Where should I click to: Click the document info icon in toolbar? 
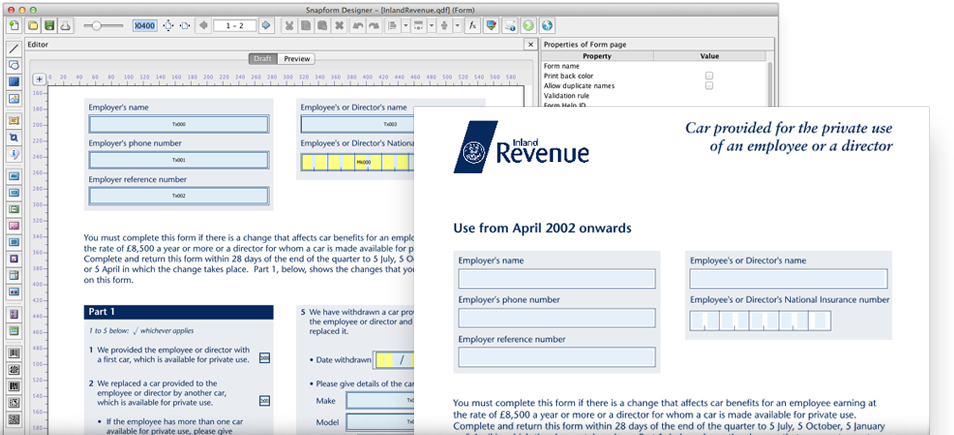[510, 26]
